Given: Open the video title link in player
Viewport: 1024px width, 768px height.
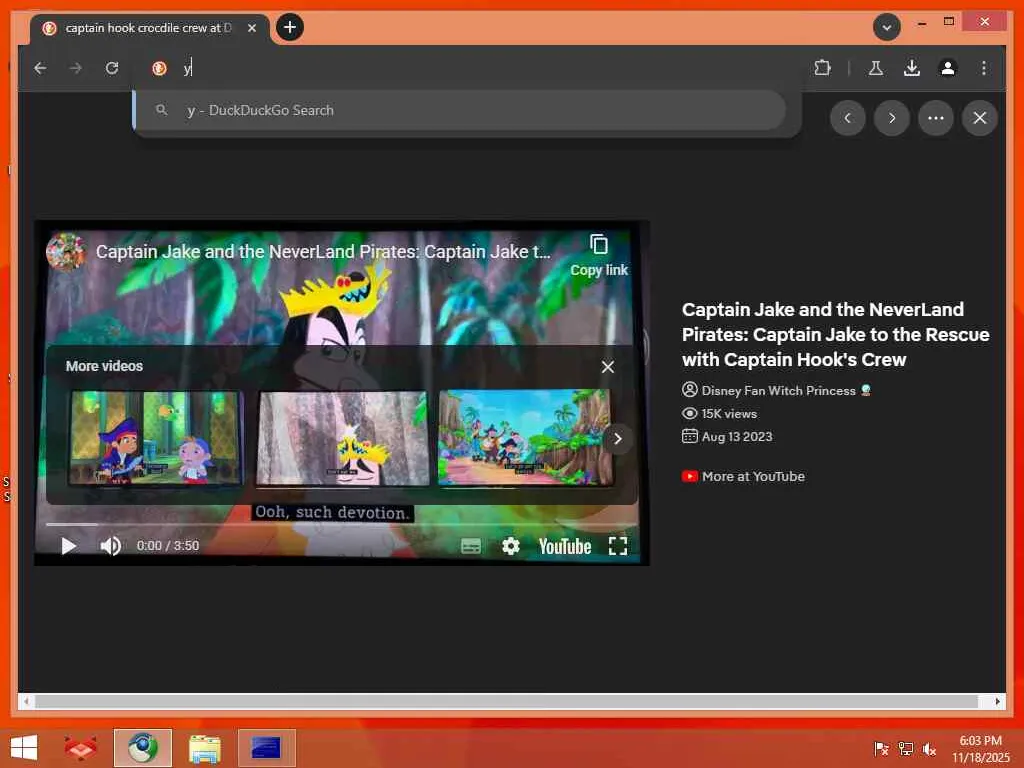Looking at the screenshot, I should (323, 252).
